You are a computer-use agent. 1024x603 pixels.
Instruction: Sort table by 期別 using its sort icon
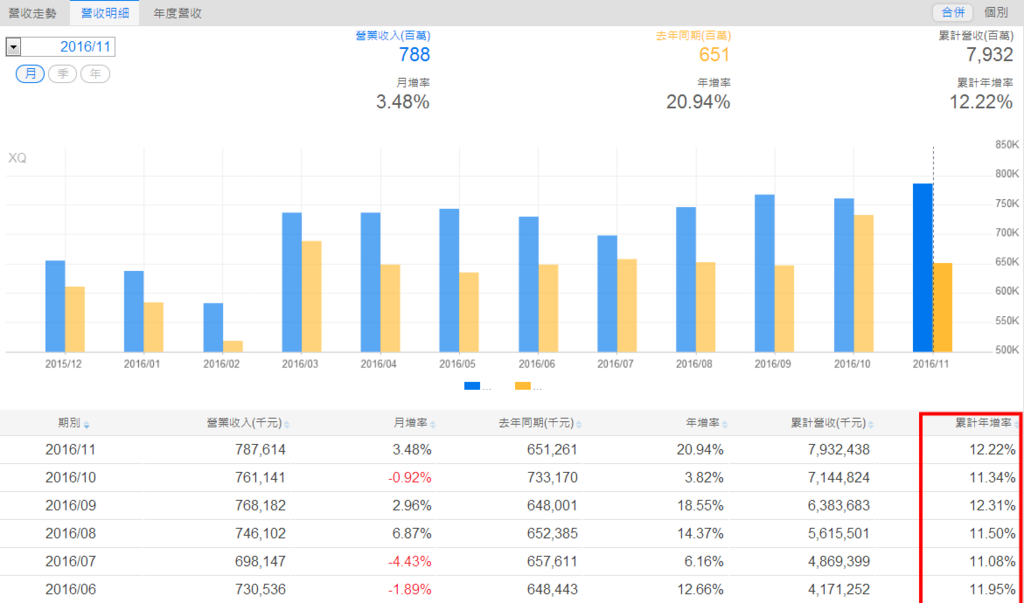pos(86,425)
